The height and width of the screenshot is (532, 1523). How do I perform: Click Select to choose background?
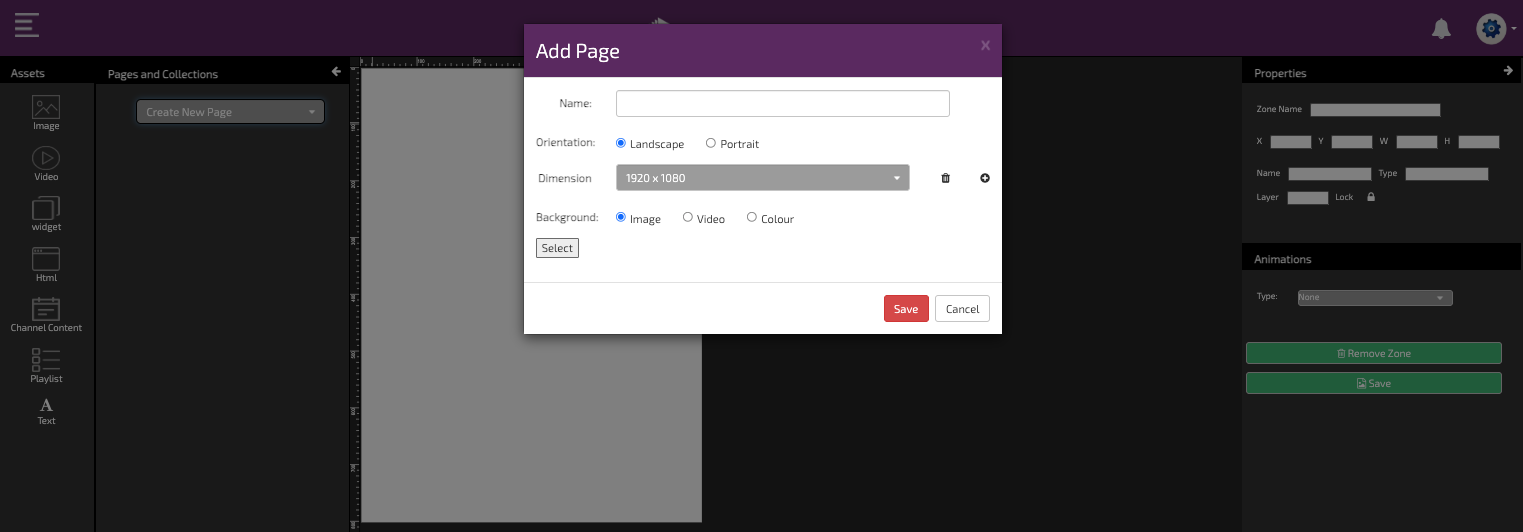click(x=557, y=248)
